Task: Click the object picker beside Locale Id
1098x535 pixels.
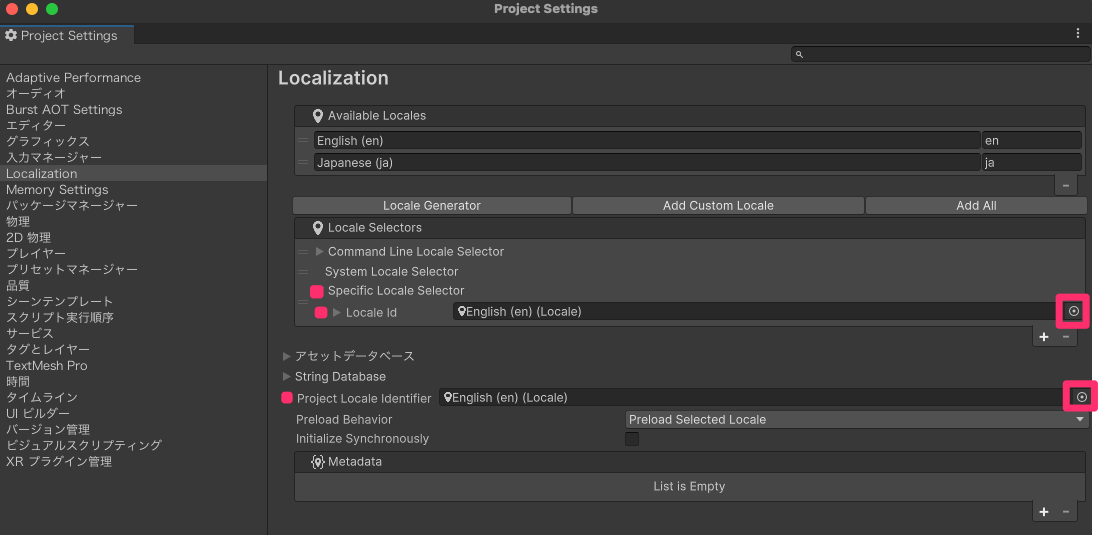Action: coord(1073,311)
